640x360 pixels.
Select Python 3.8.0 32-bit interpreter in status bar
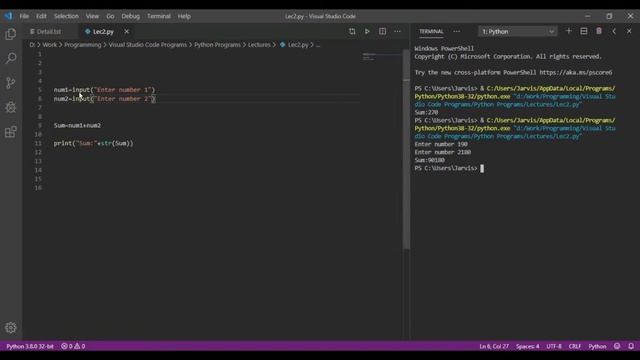pyautogui.click(x=30, y=346)
